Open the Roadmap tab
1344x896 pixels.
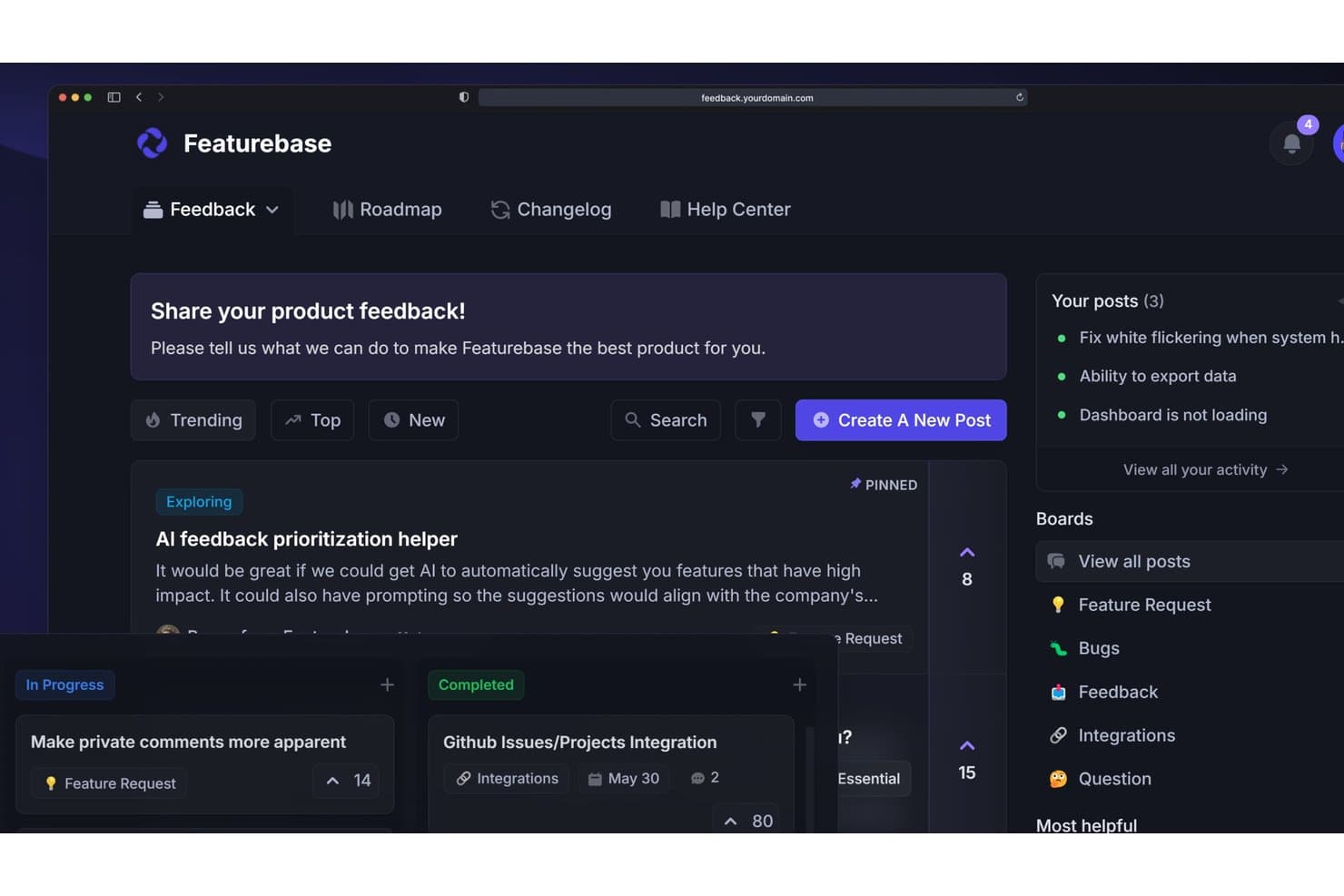tap(387, 210)
